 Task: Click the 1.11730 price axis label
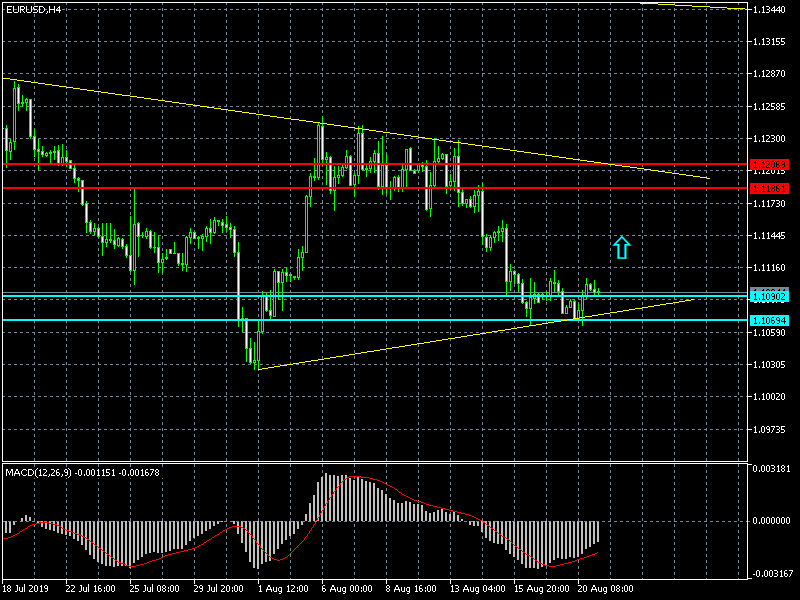click(769, 204)
